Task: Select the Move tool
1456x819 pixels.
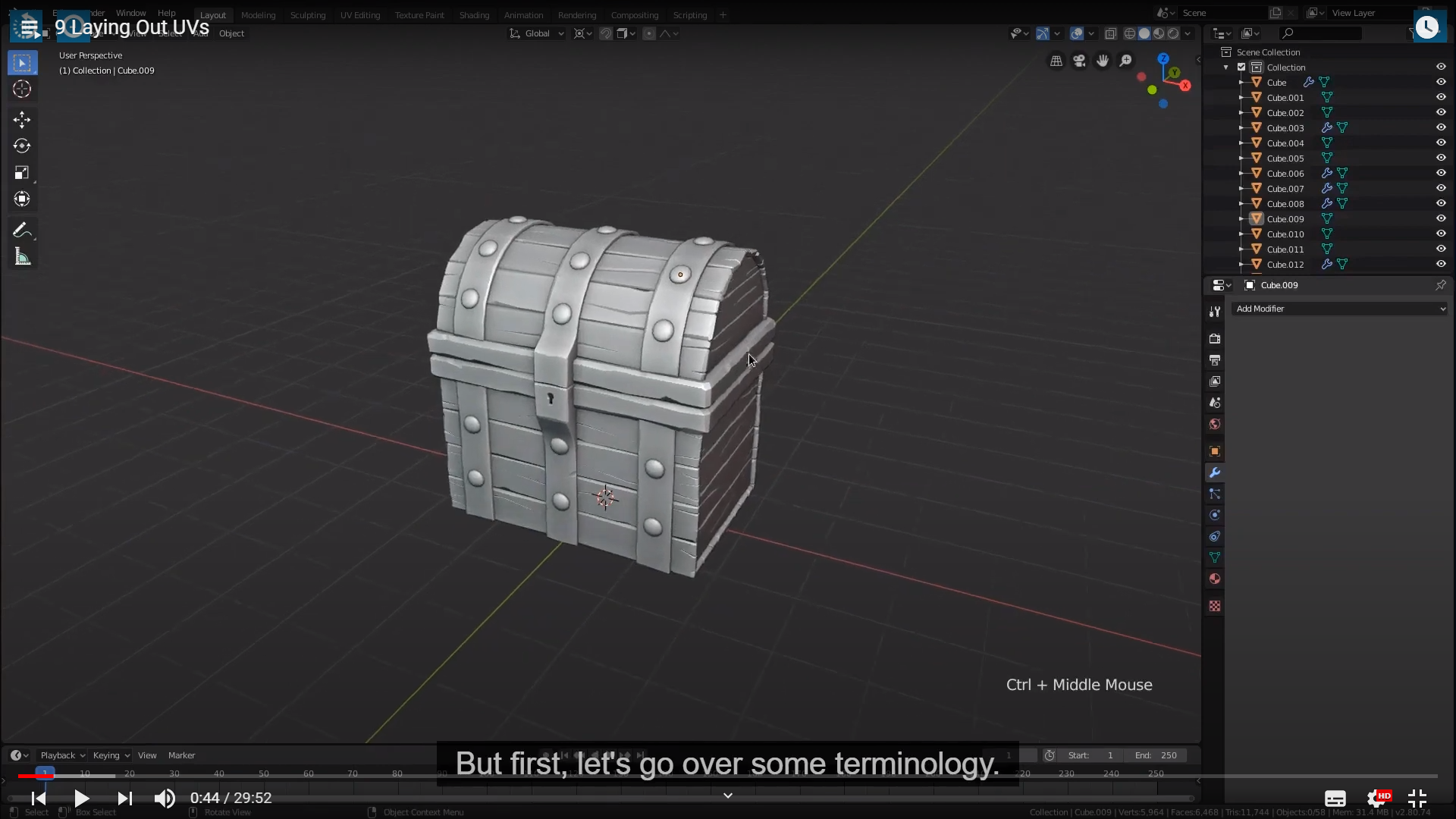Action: [x=22, y=119]
